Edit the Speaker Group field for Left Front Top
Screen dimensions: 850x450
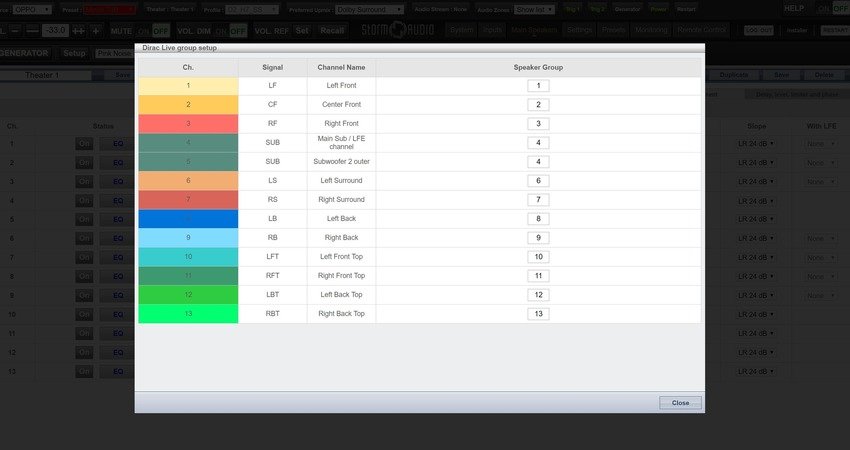point(538,256)
